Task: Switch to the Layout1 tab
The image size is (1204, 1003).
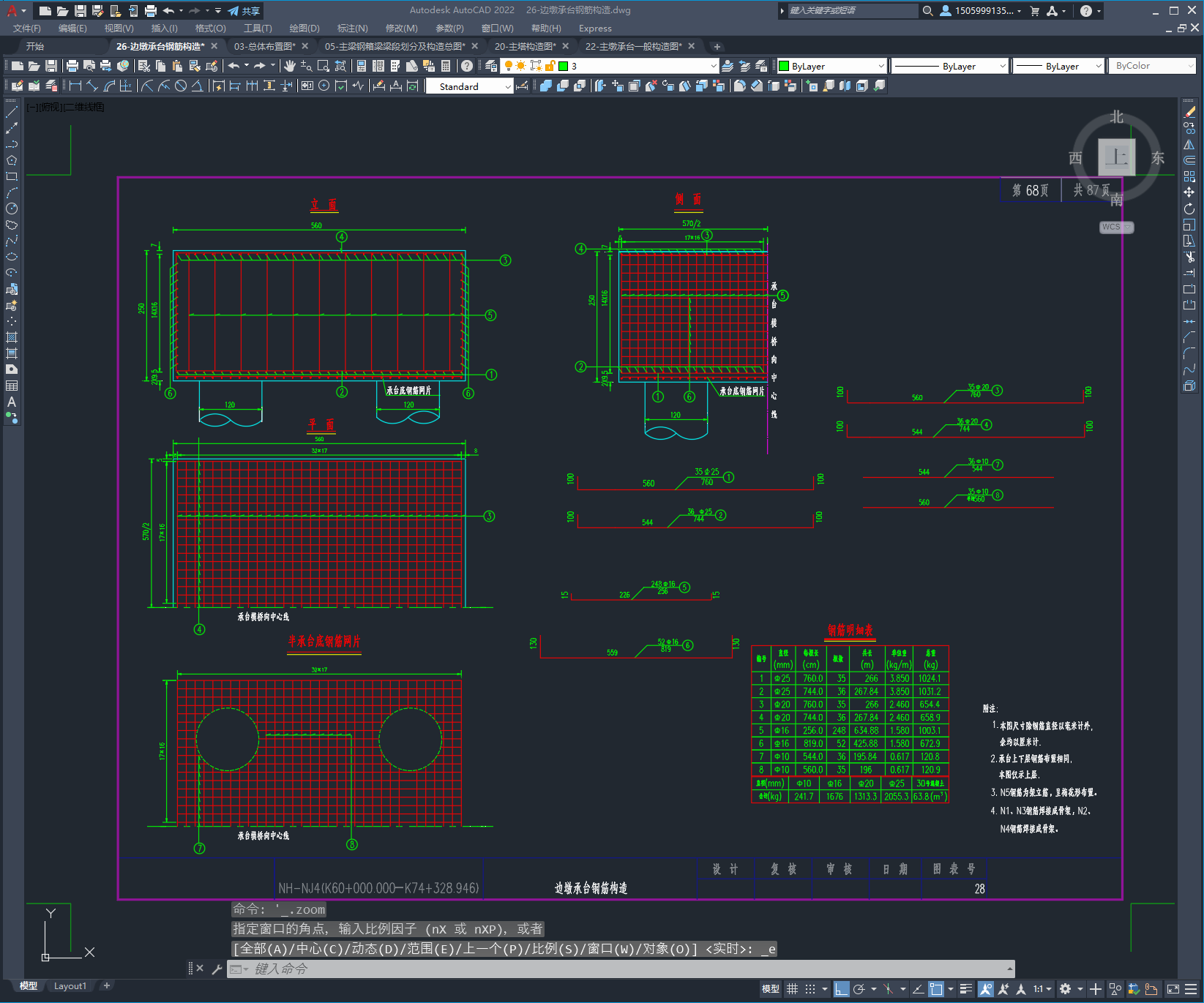Action: click(x=70, y=985)
